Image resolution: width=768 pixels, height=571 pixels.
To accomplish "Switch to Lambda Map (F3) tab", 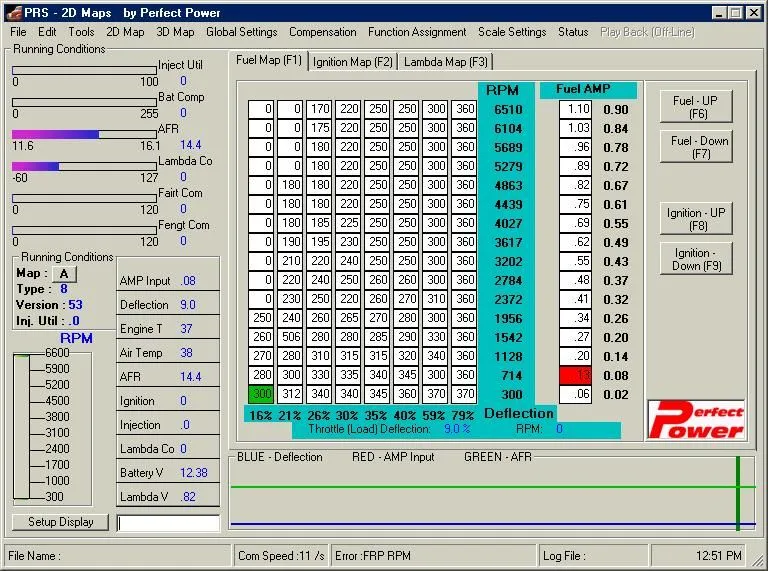I will coord(446,62).
